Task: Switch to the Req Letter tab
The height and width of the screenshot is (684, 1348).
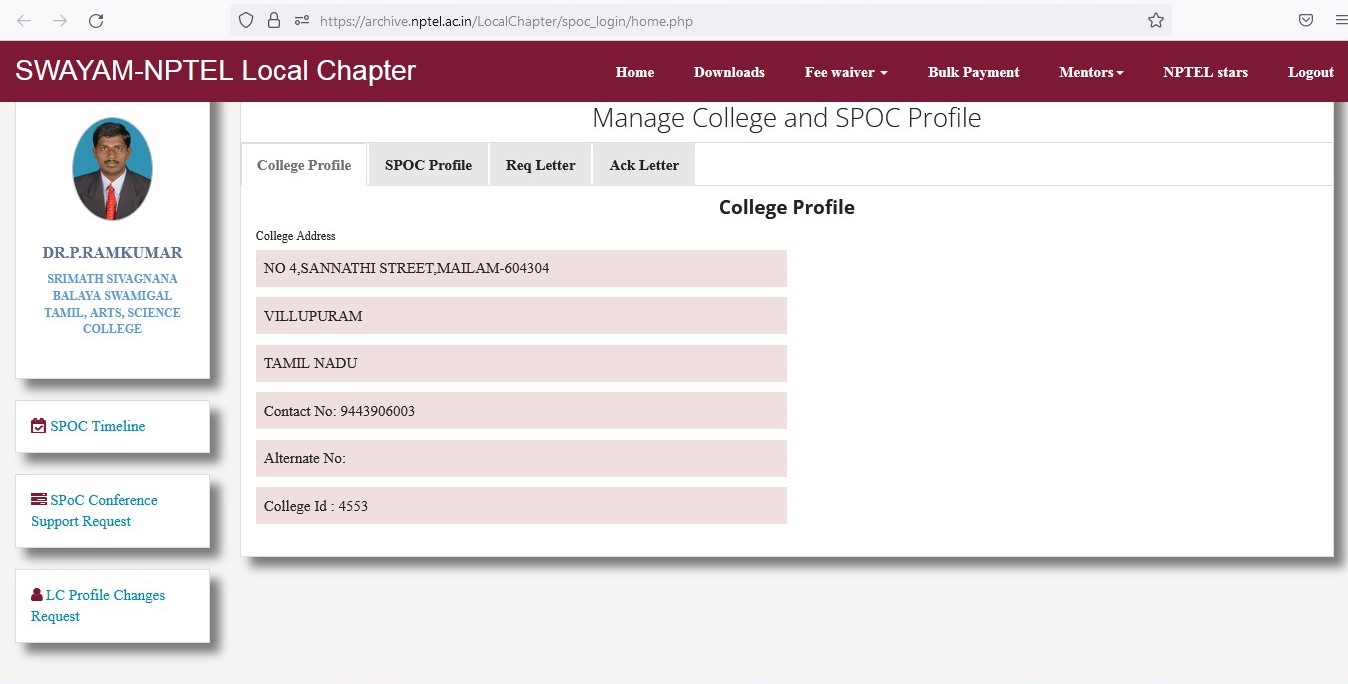Action: pos(541,165)
